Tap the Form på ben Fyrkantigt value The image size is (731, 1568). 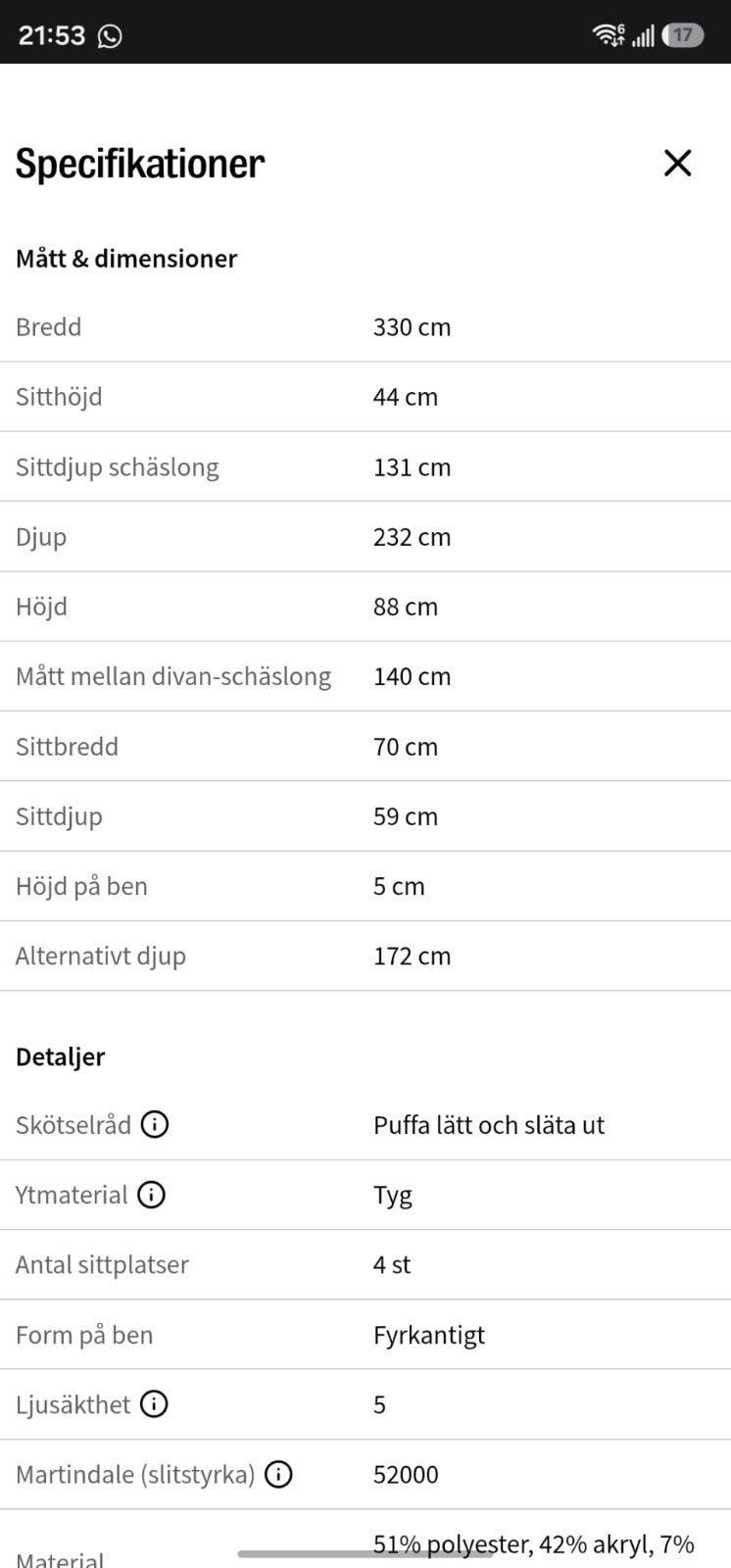click(429, 1335)
